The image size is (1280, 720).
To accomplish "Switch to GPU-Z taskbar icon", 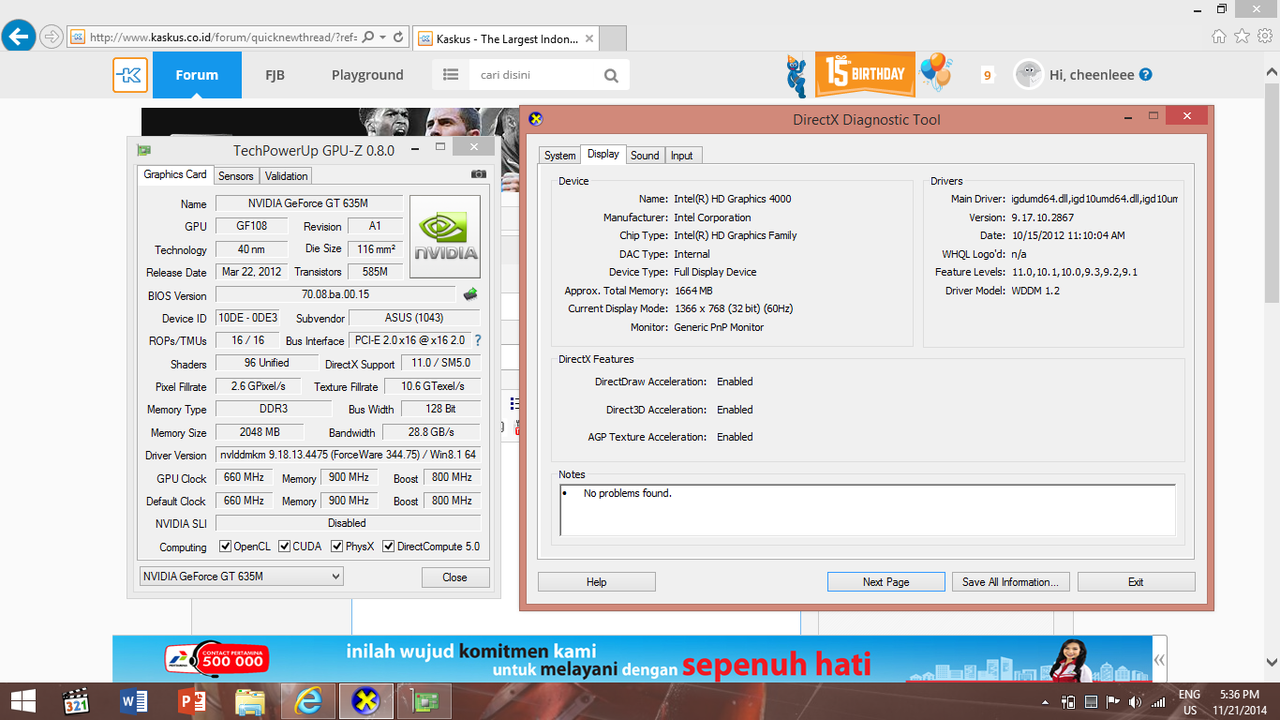I will tap(424, 701).
